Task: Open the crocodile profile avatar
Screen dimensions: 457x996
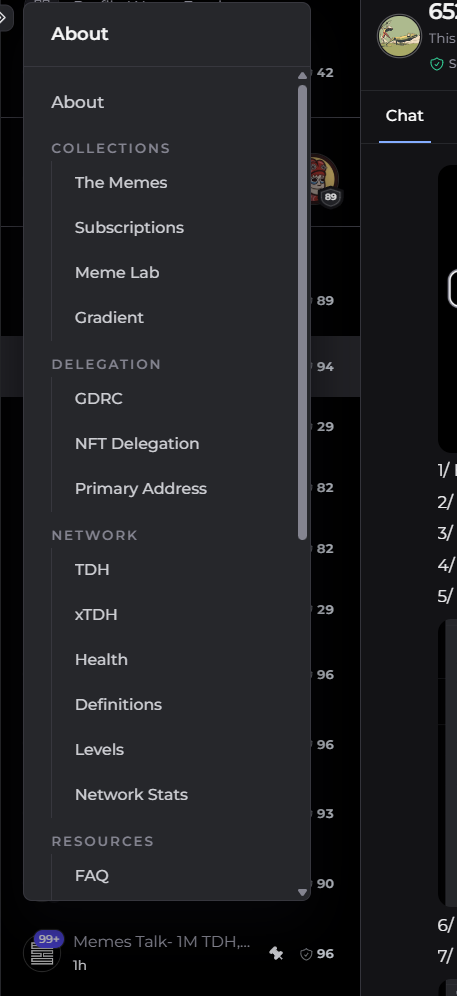Action: point(399,36)
